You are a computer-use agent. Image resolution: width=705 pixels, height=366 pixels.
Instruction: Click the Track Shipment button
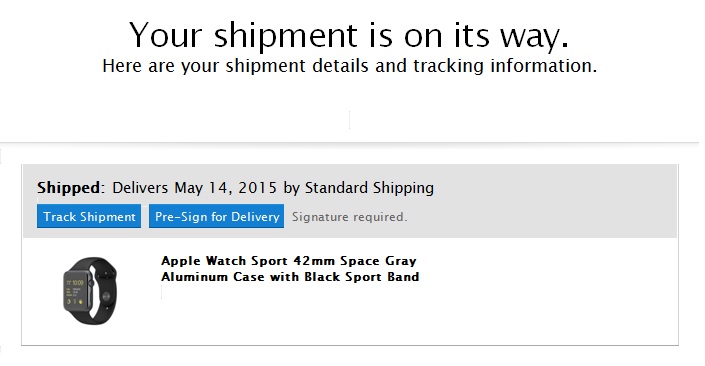coord(89,216)
